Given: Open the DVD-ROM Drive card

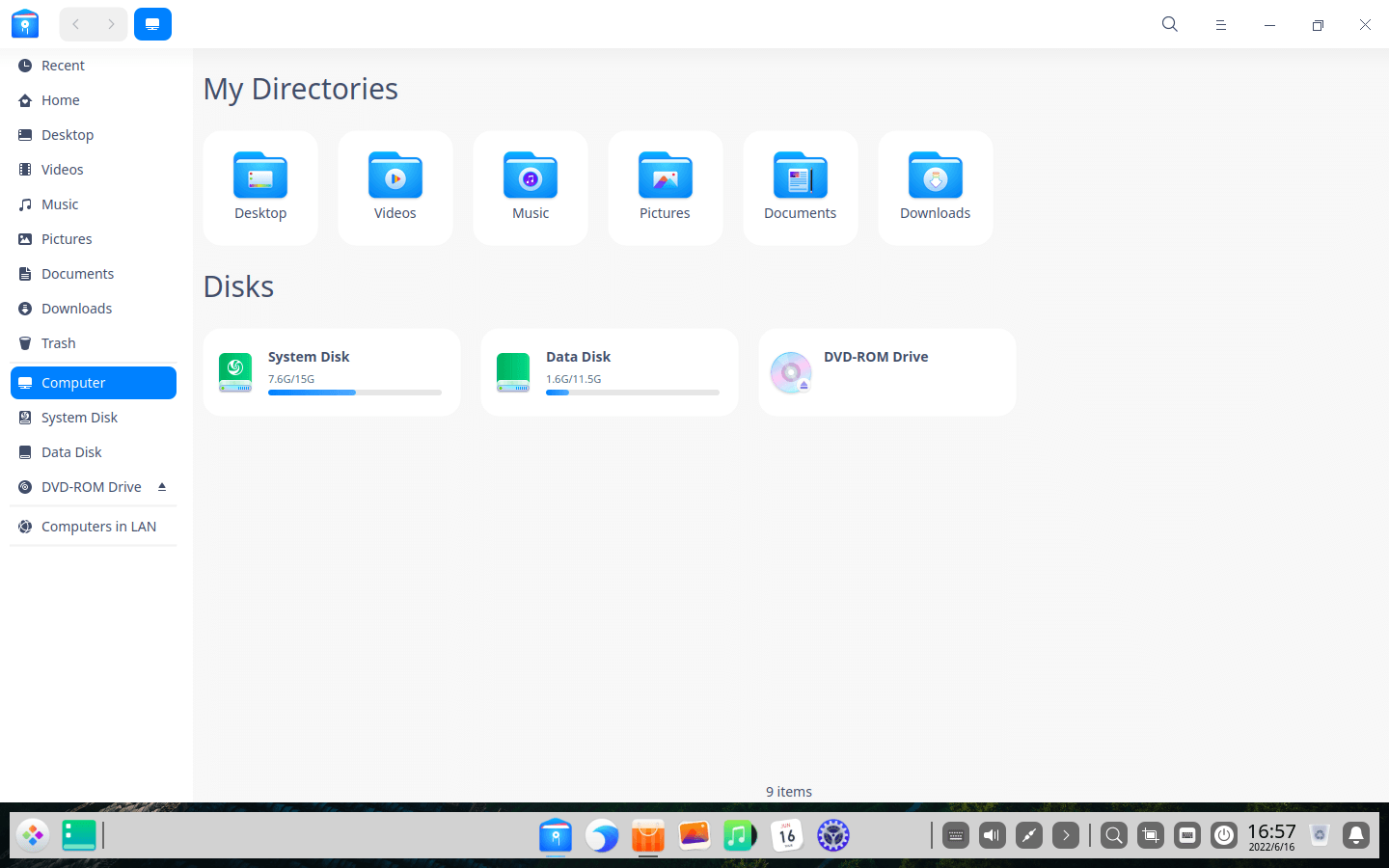Looking at the screenshot, I should 887,372.
